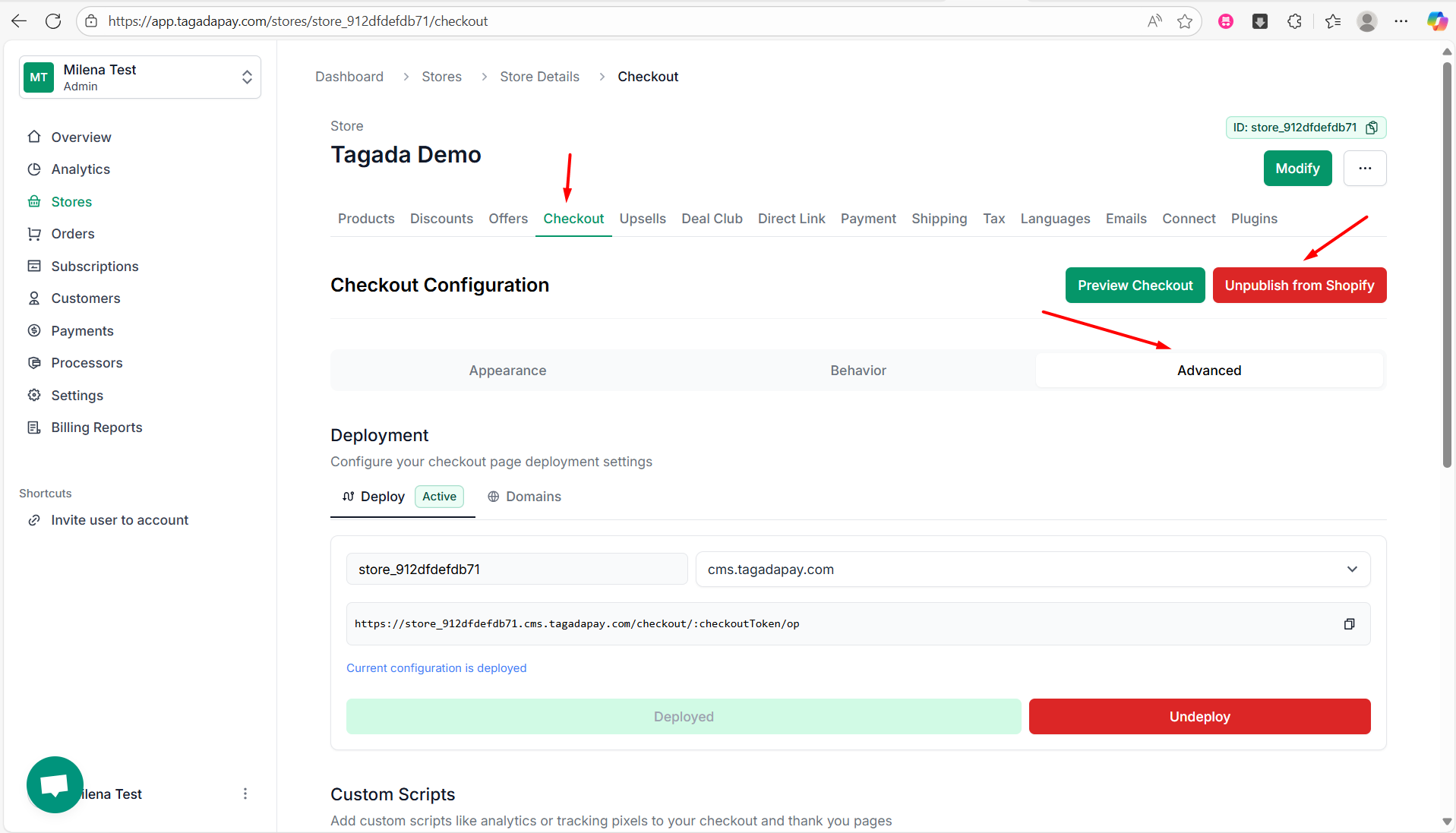Viewport: 1456px width, 833px height.
Task: Open Payments in sidebar
Action: coord(82,331)
